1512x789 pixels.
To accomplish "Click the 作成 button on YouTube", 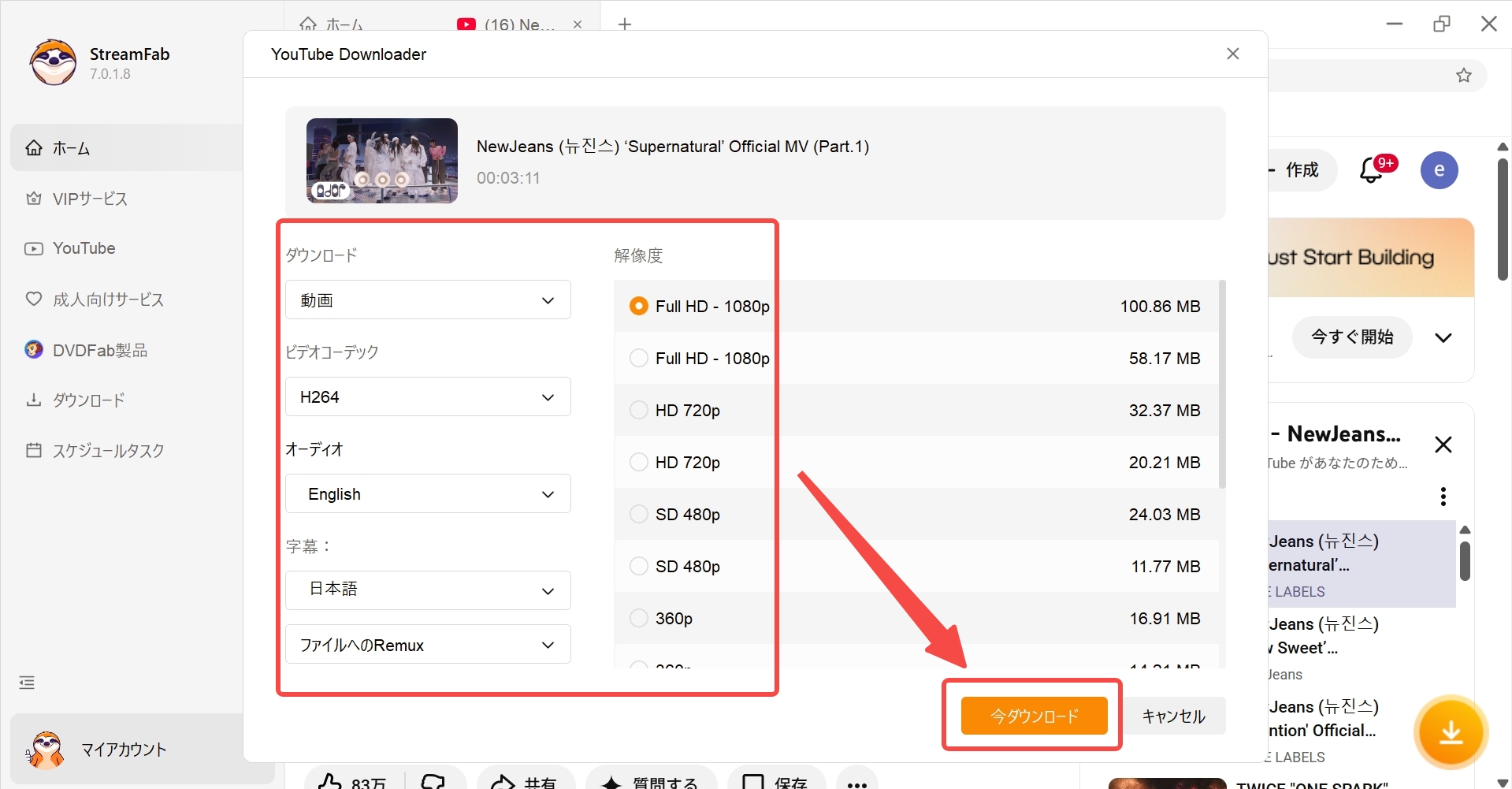I will coord(1302,170).
